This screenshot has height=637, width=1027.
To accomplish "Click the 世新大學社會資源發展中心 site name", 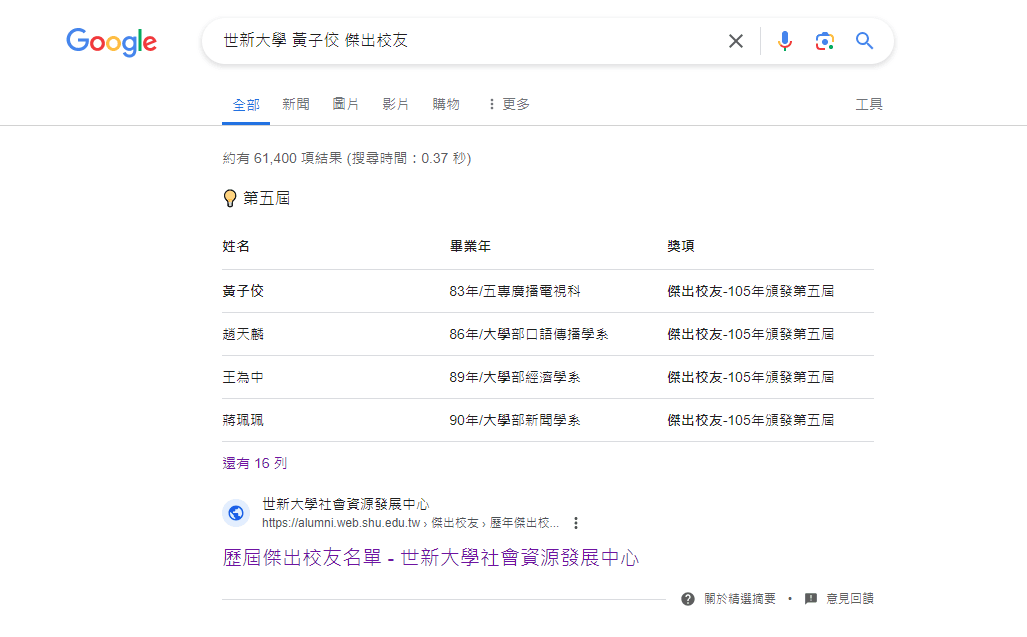I will tap(345, 504).
